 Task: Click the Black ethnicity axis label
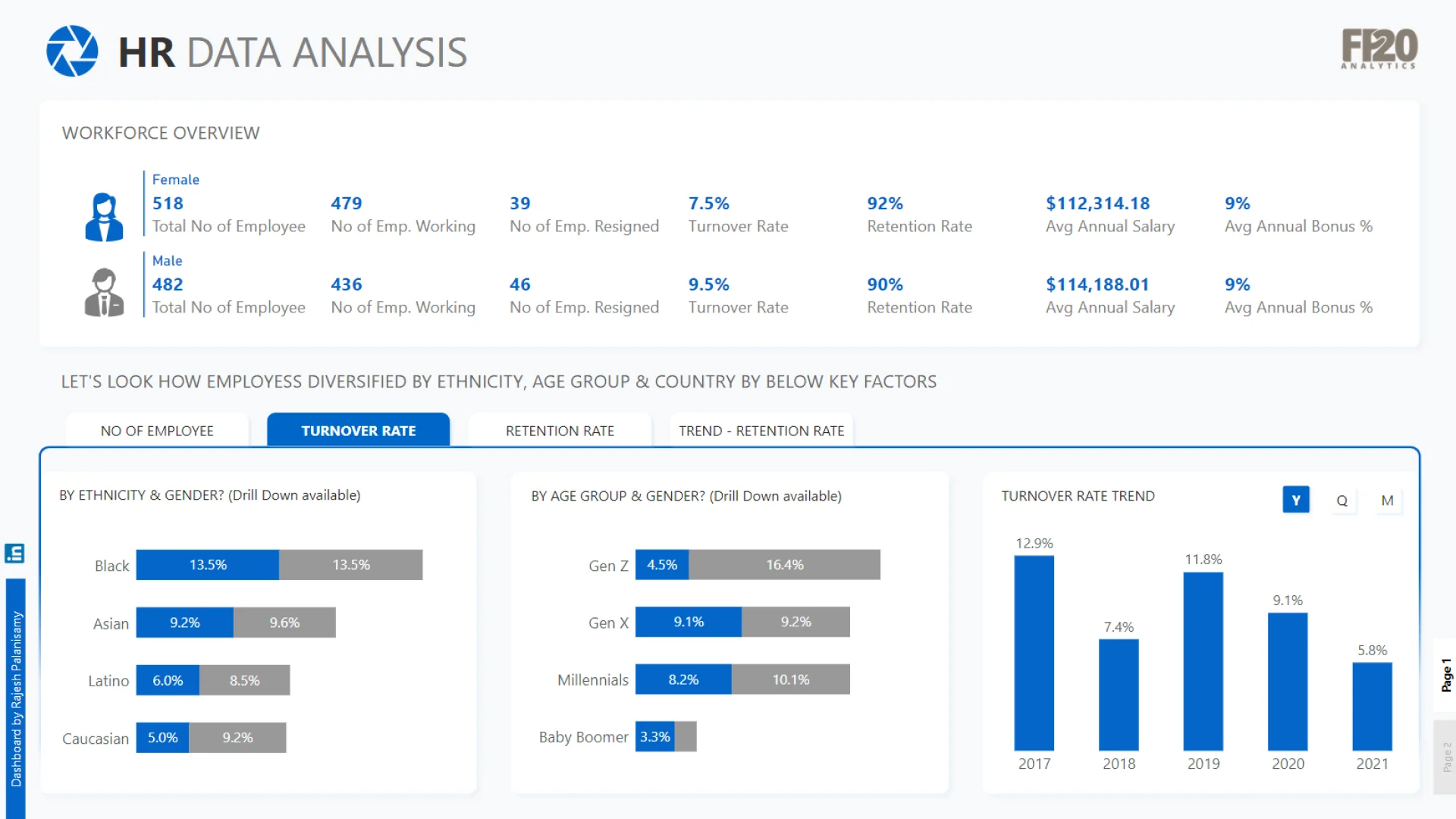pos(111,566)
